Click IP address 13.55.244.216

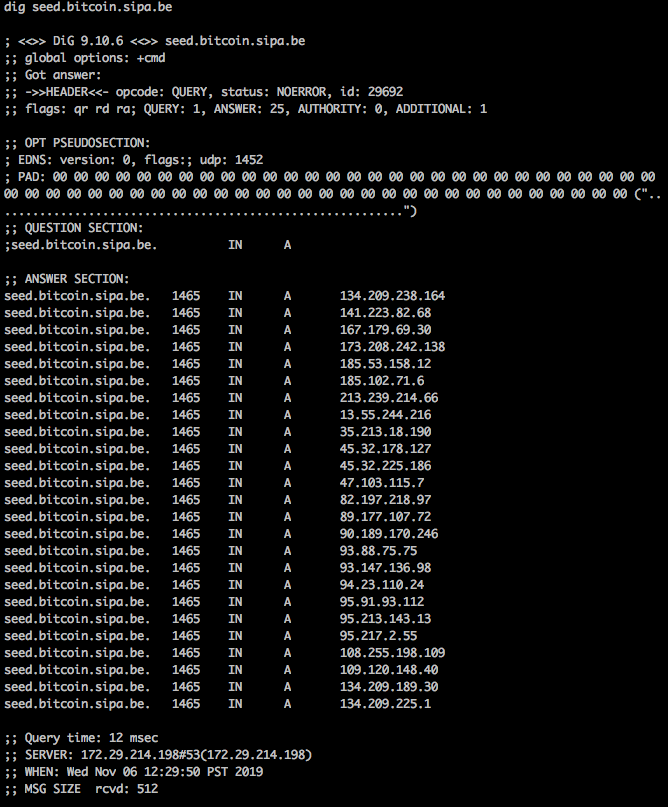(x=385, y=415)
